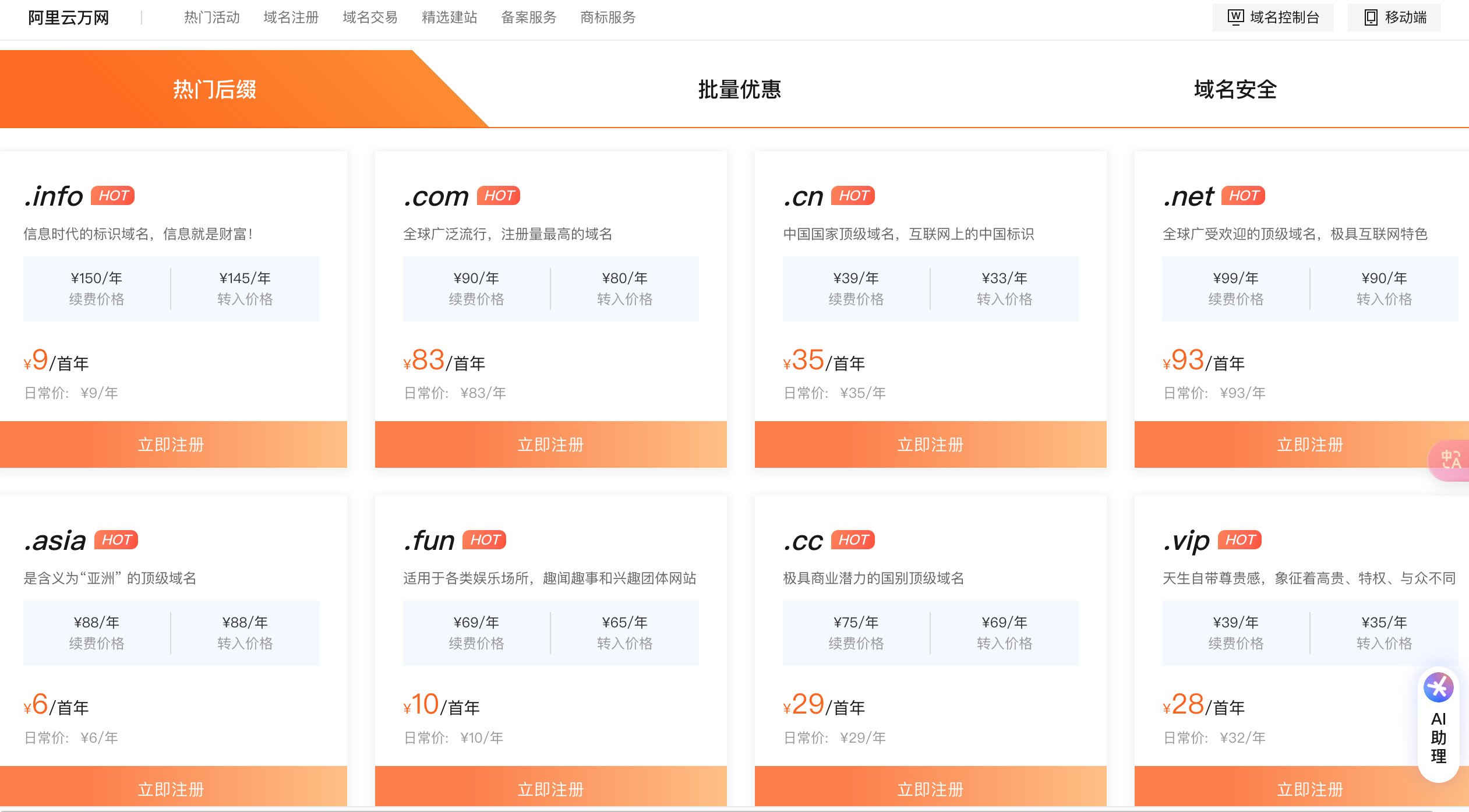1469x812 pixels.
Task: Click the mobile phone icon
Action: (x=1371, y=17)
